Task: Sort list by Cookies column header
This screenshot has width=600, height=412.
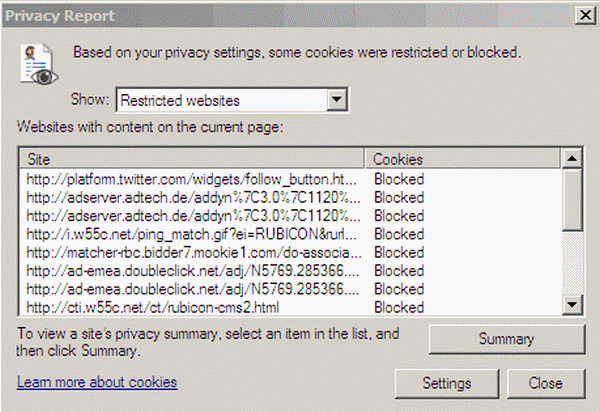Action: 462,159
